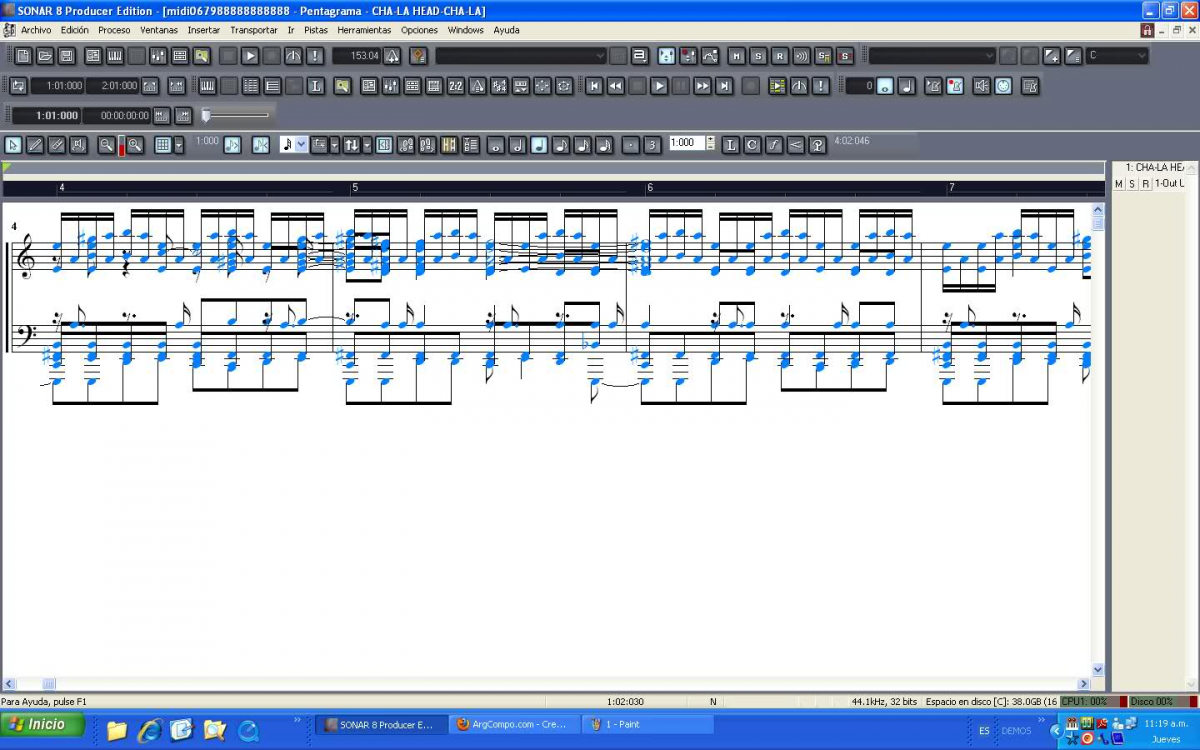Zoom out with magnifier minus icon

tap(106, 145)
